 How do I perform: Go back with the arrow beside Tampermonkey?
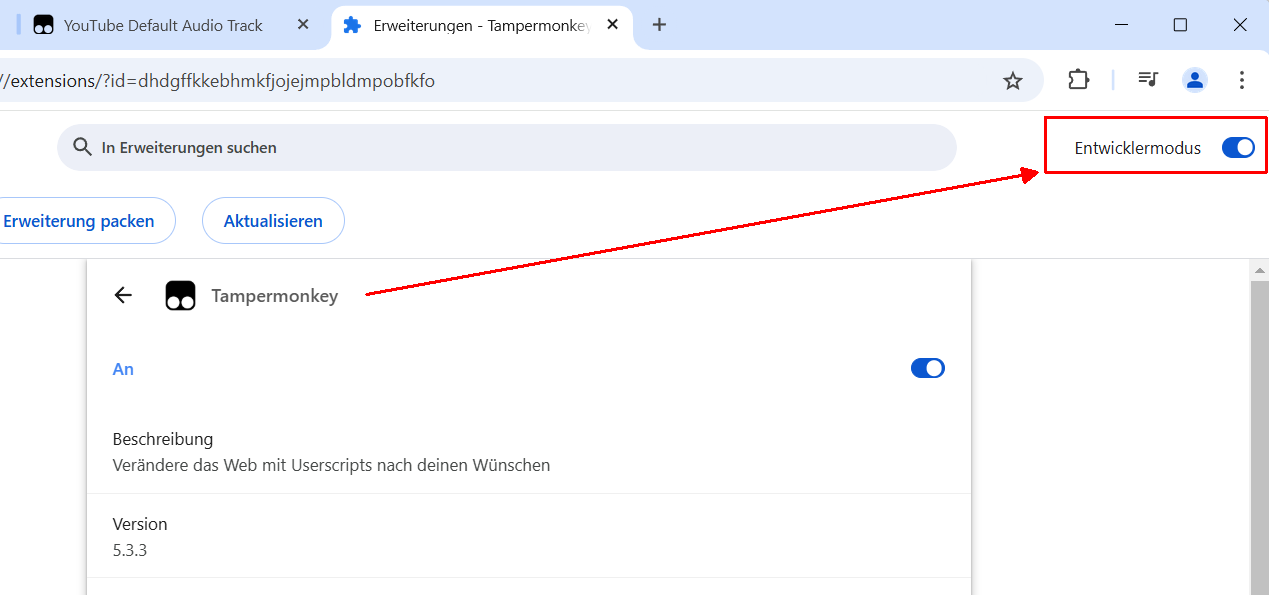[123, 295]
